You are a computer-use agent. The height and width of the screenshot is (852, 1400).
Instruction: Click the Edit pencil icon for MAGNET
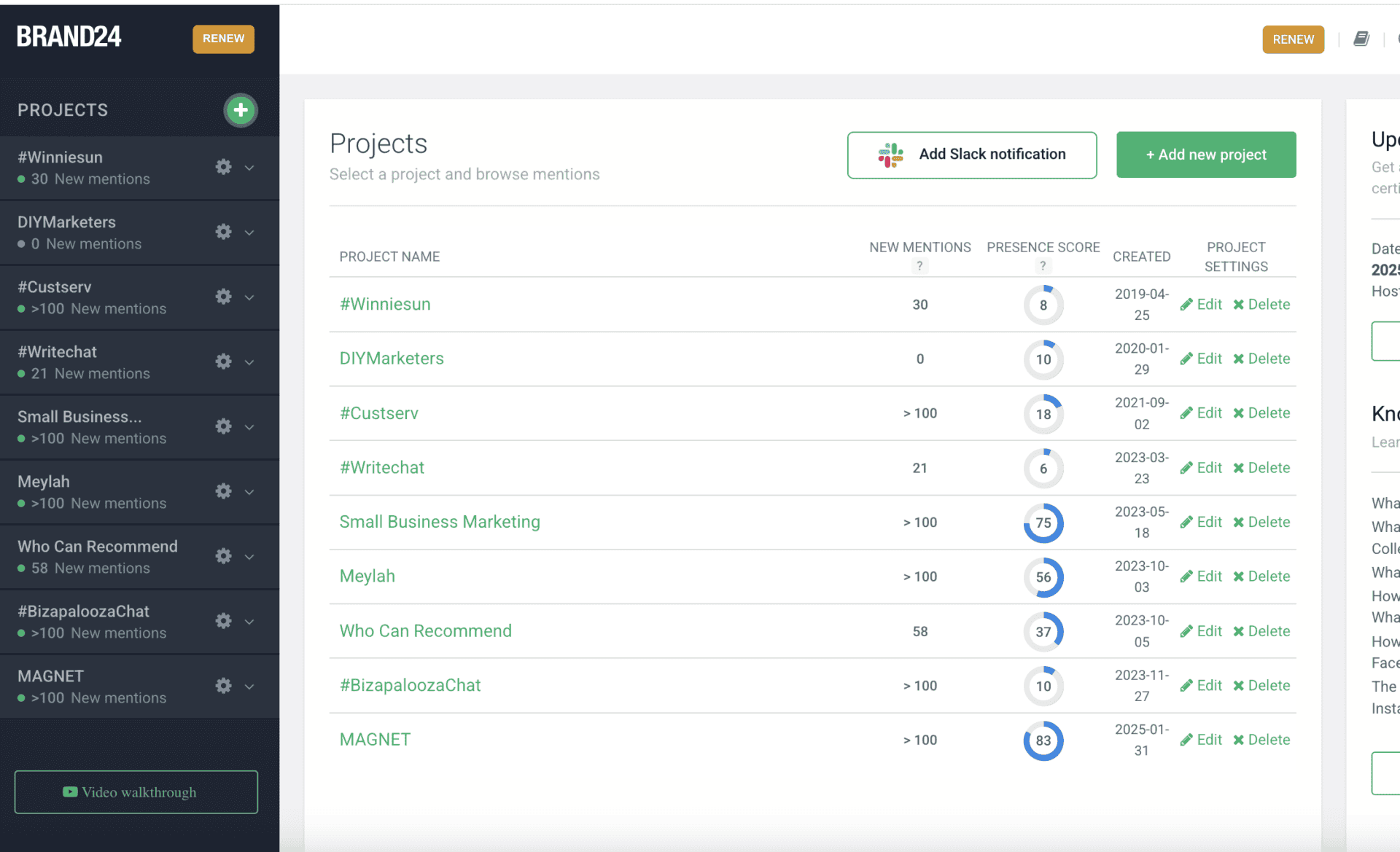1186,739
